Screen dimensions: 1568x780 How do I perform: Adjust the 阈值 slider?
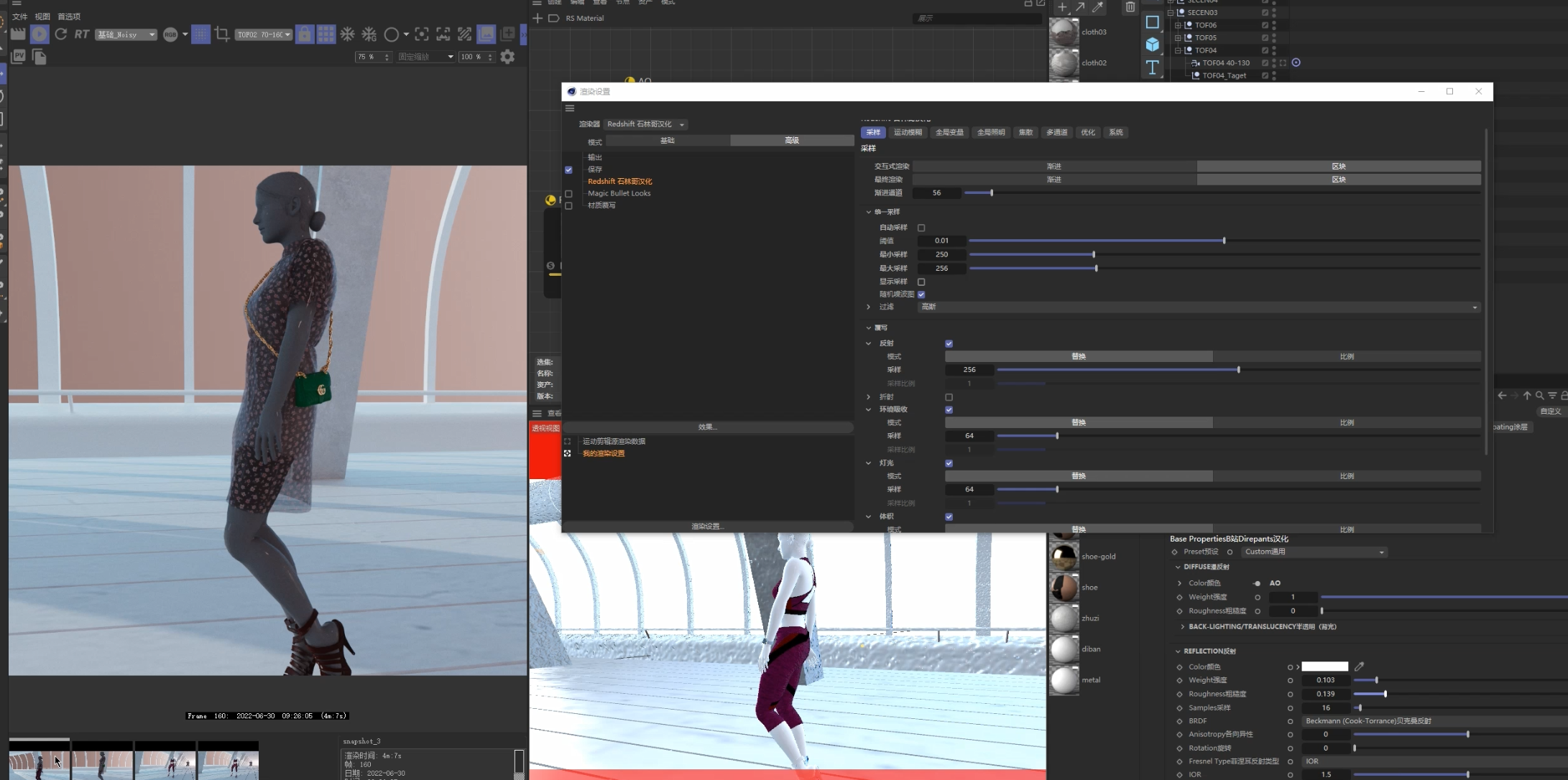[1224, 241]
